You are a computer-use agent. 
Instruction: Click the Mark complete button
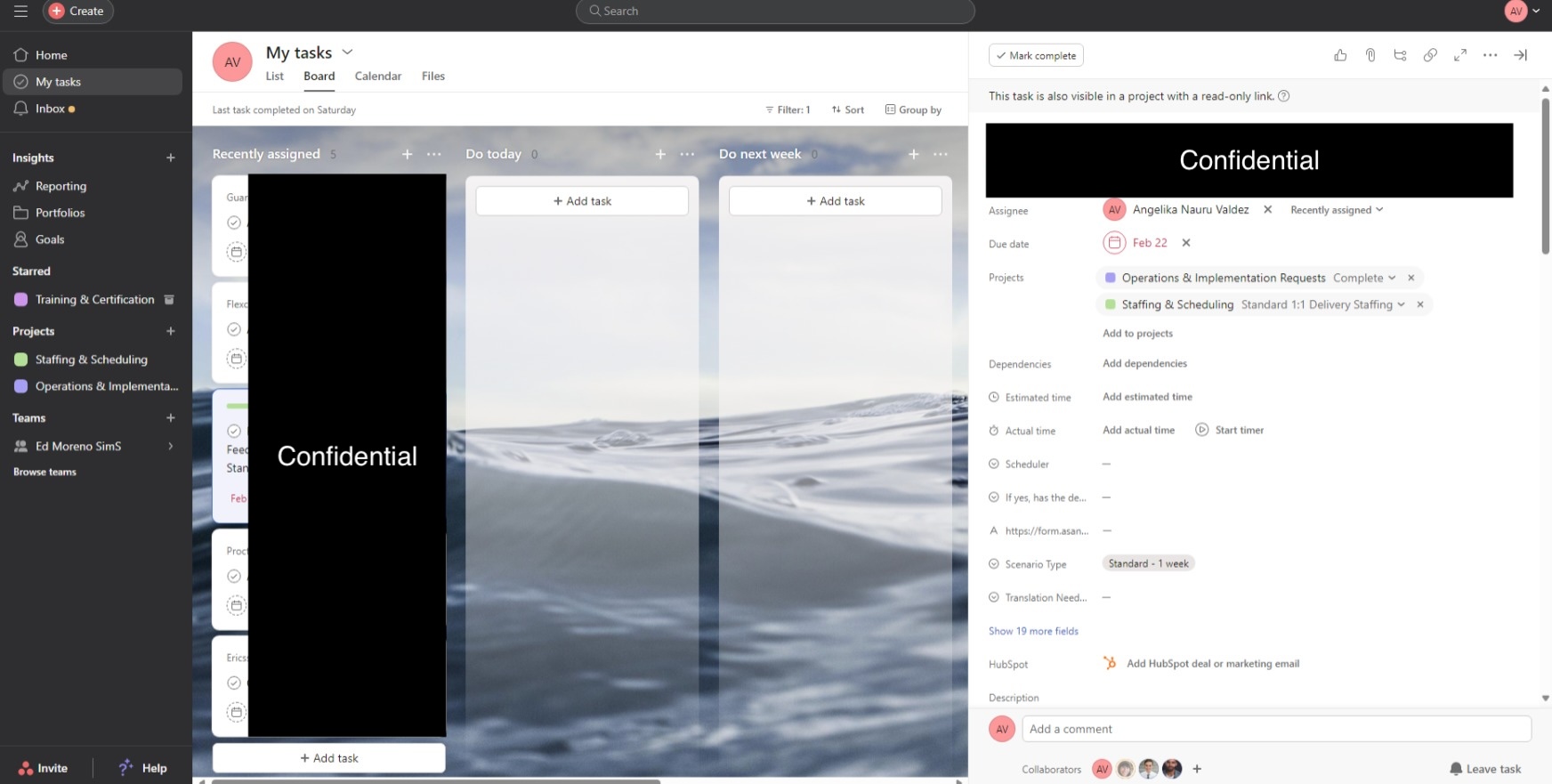[1036, 55]
